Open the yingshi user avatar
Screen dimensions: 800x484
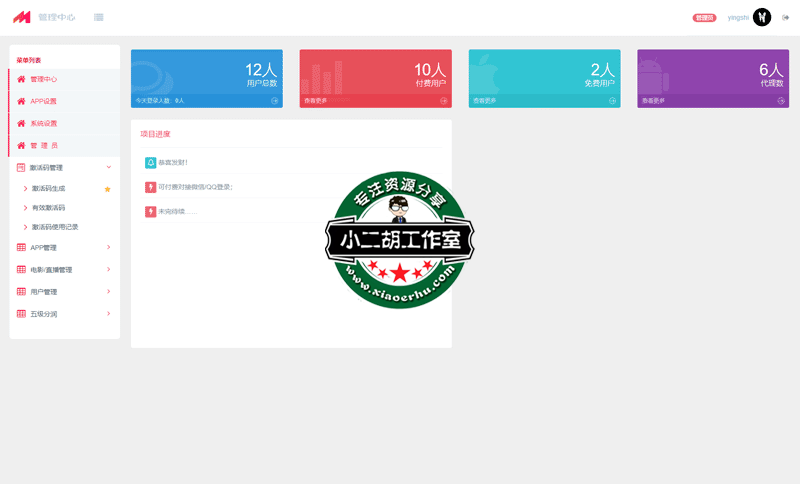pos(762,17)
